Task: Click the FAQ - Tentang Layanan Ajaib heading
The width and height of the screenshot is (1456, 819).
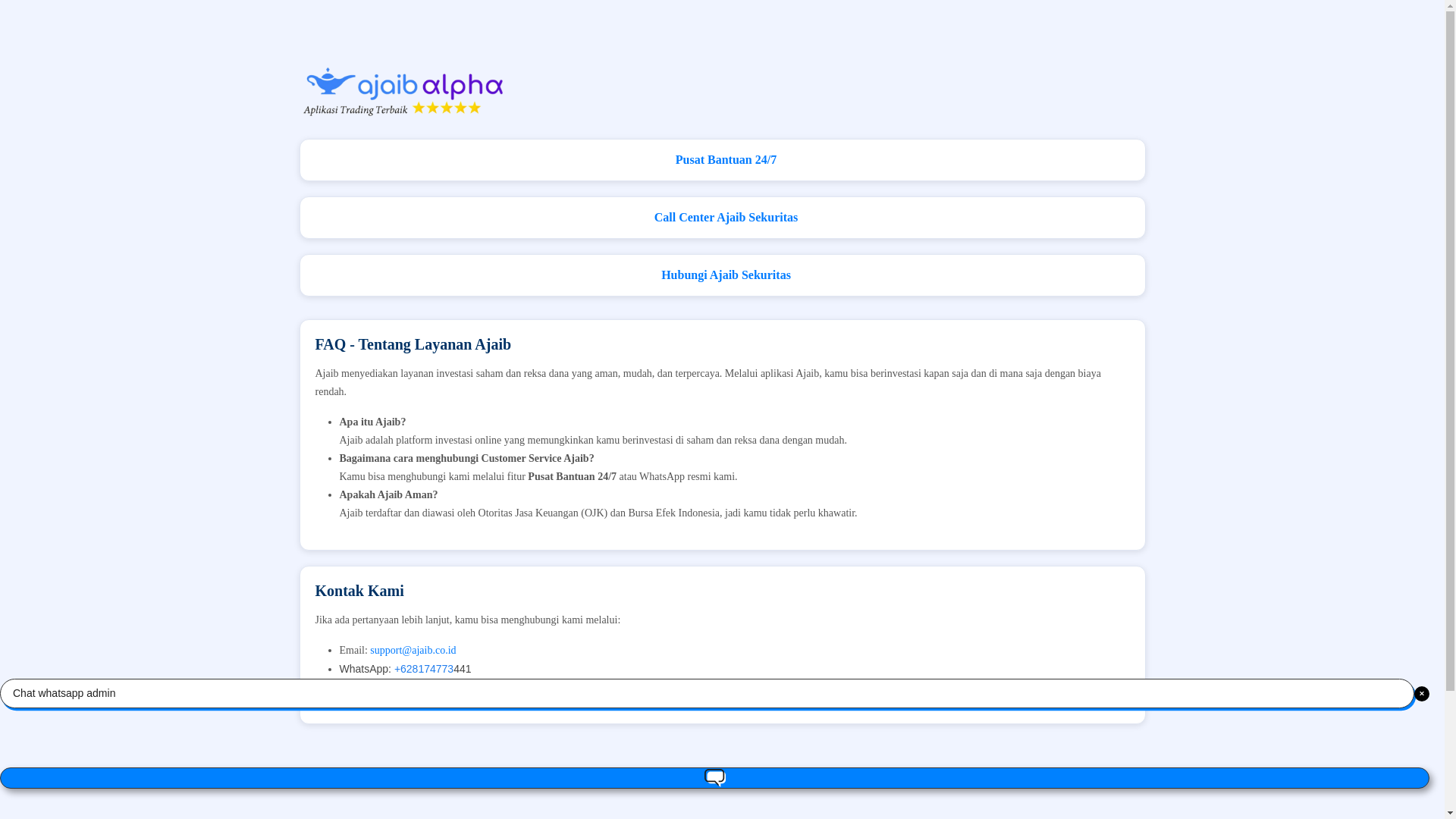Action: click(413, 344)
